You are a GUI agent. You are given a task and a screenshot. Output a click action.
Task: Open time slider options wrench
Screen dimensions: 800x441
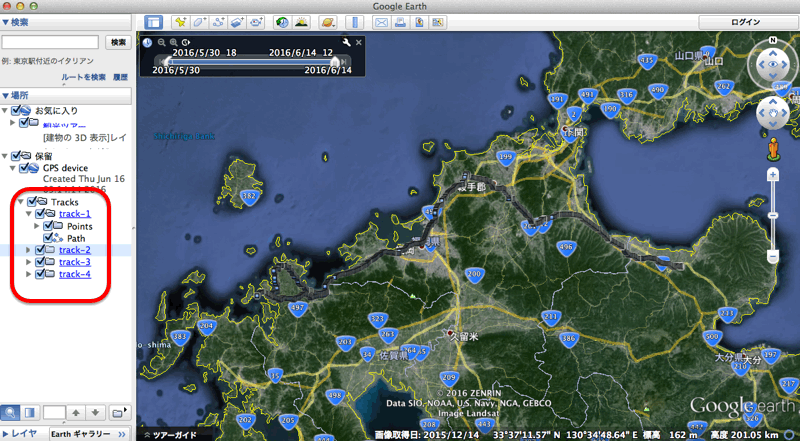point(346,42)
